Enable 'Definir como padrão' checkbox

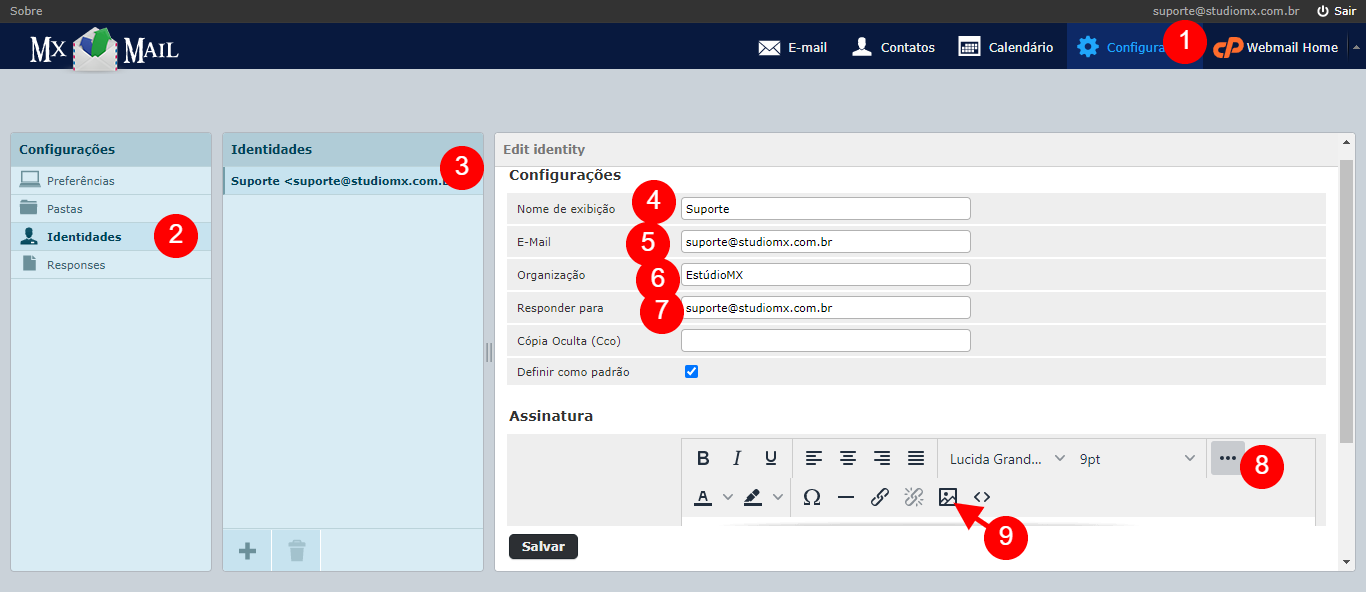tap(691, 370)
